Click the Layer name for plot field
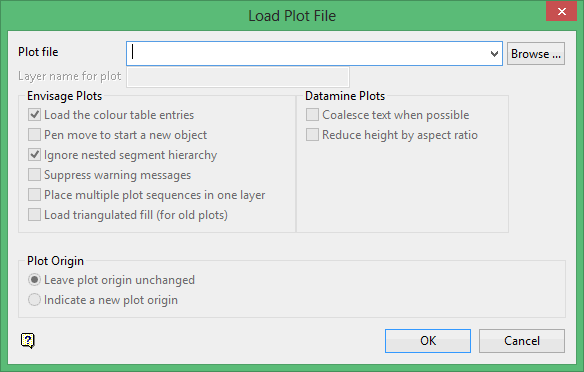Image resolution: width=584 pixels, height=372 pixels. (x=238, y=77)
